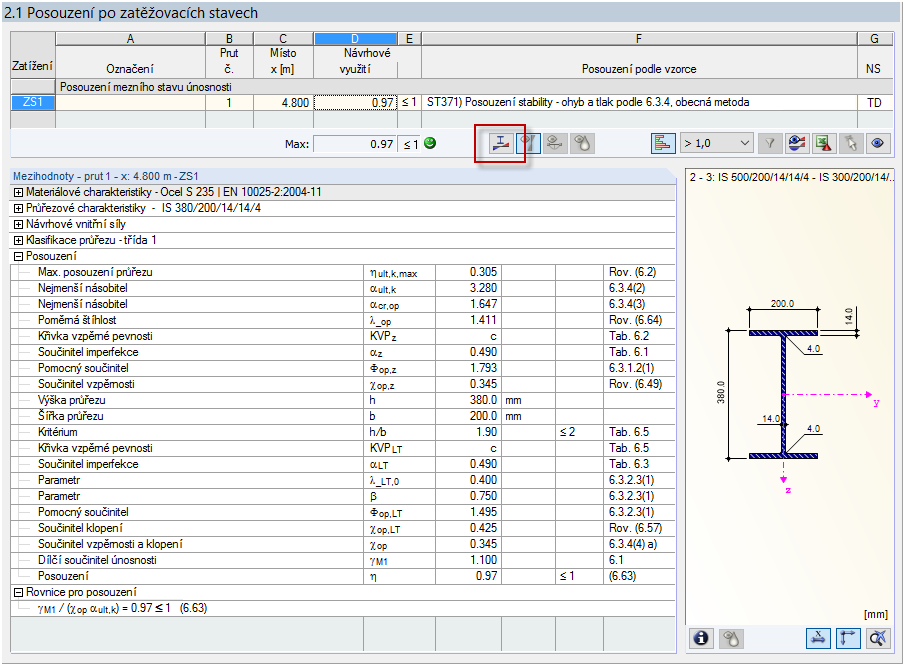Toggle cross-section dimension display
The image size is (905, 666).
(818, 638)
